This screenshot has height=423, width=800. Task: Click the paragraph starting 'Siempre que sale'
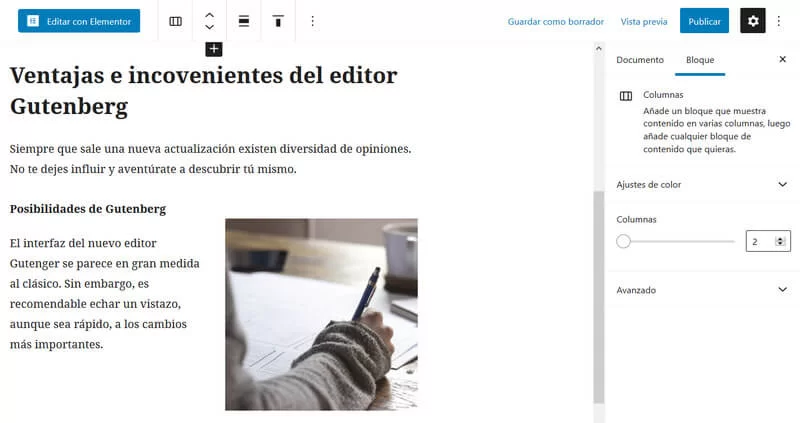click(x=210, y=159)
